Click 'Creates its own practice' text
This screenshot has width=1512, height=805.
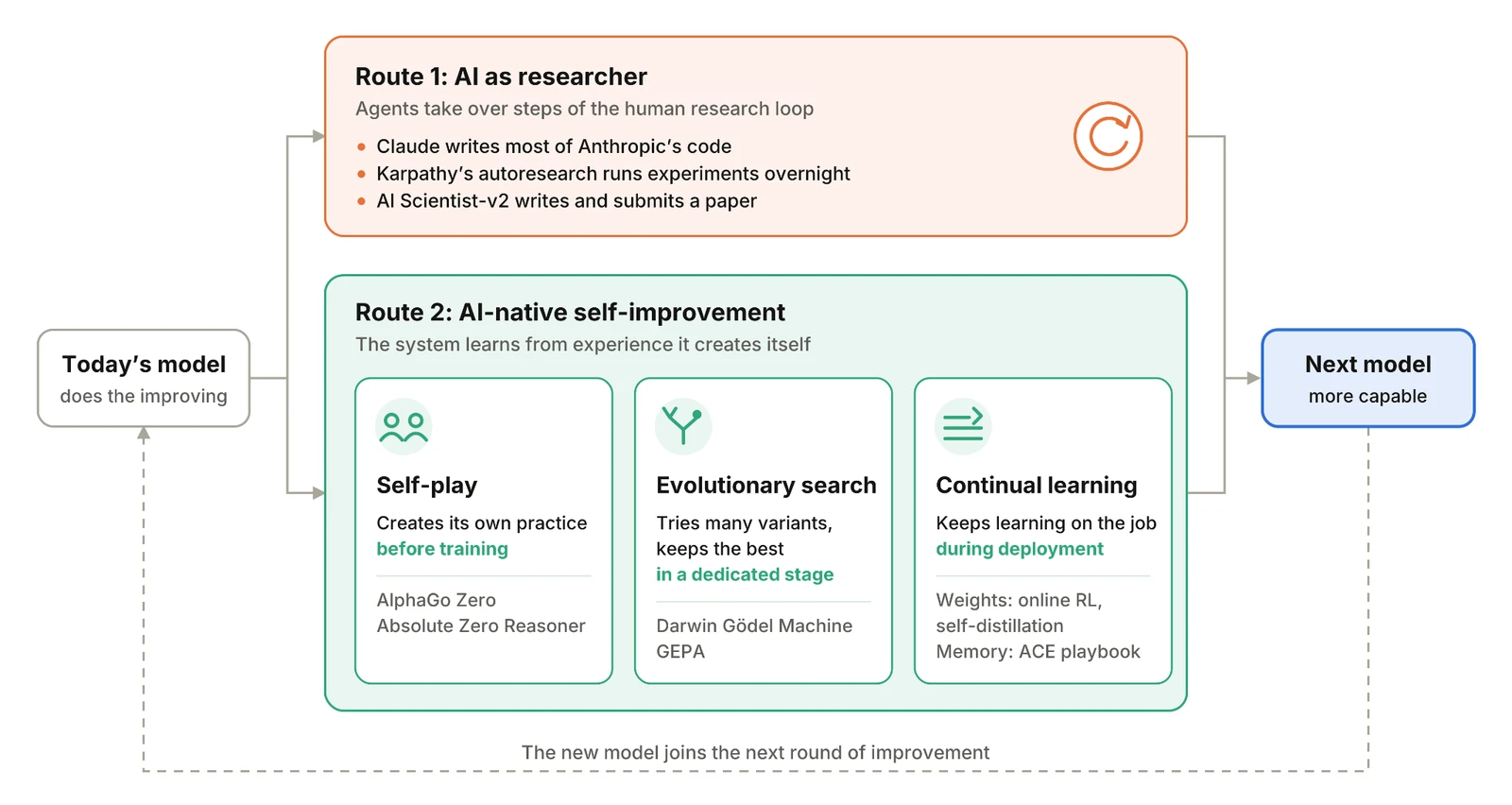point(482,523)
